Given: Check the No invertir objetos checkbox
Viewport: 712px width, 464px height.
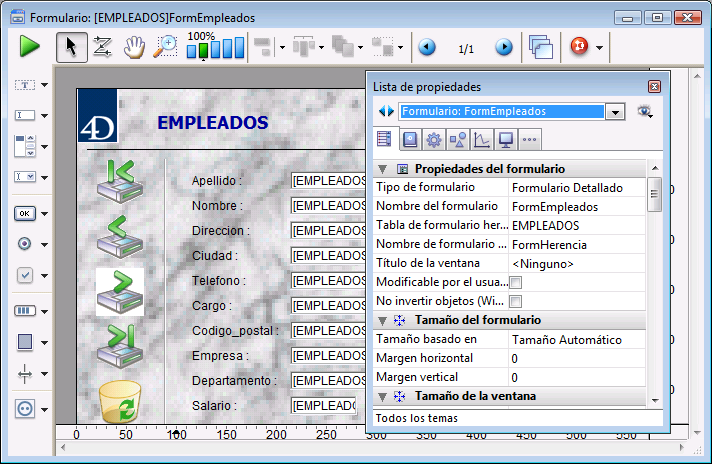Looking at the screenshot, I should click(516, 301).
